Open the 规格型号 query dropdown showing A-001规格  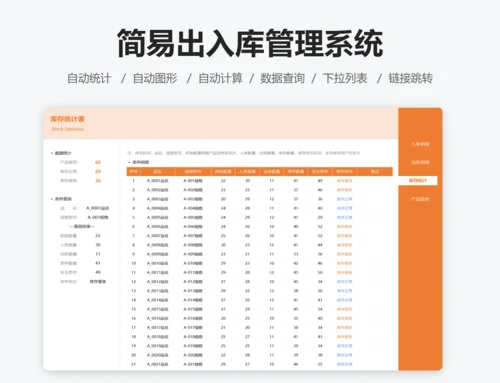coord(98,217)
